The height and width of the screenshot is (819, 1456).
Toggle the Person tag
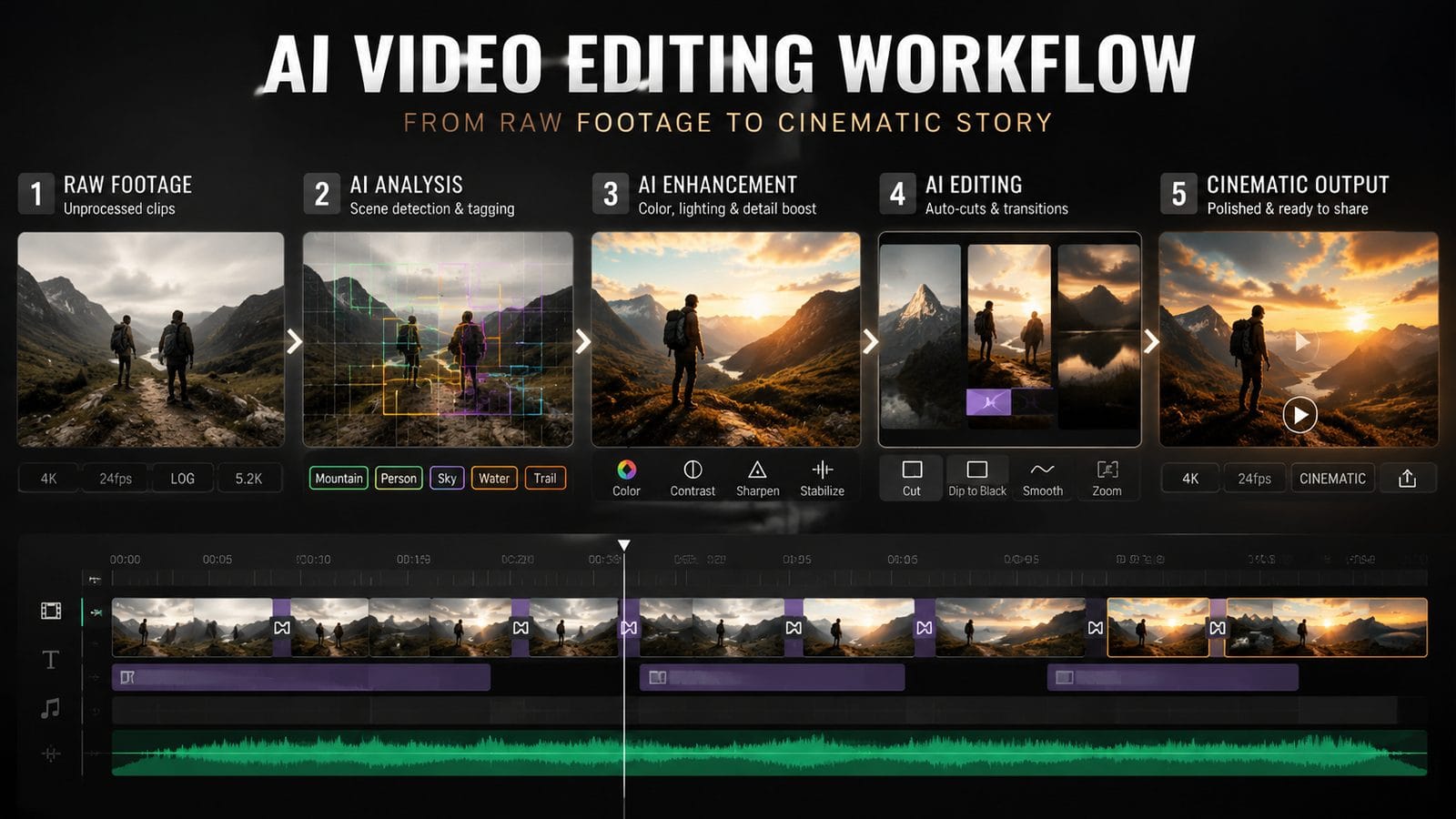pyautogui.click(x=399, y=478)
